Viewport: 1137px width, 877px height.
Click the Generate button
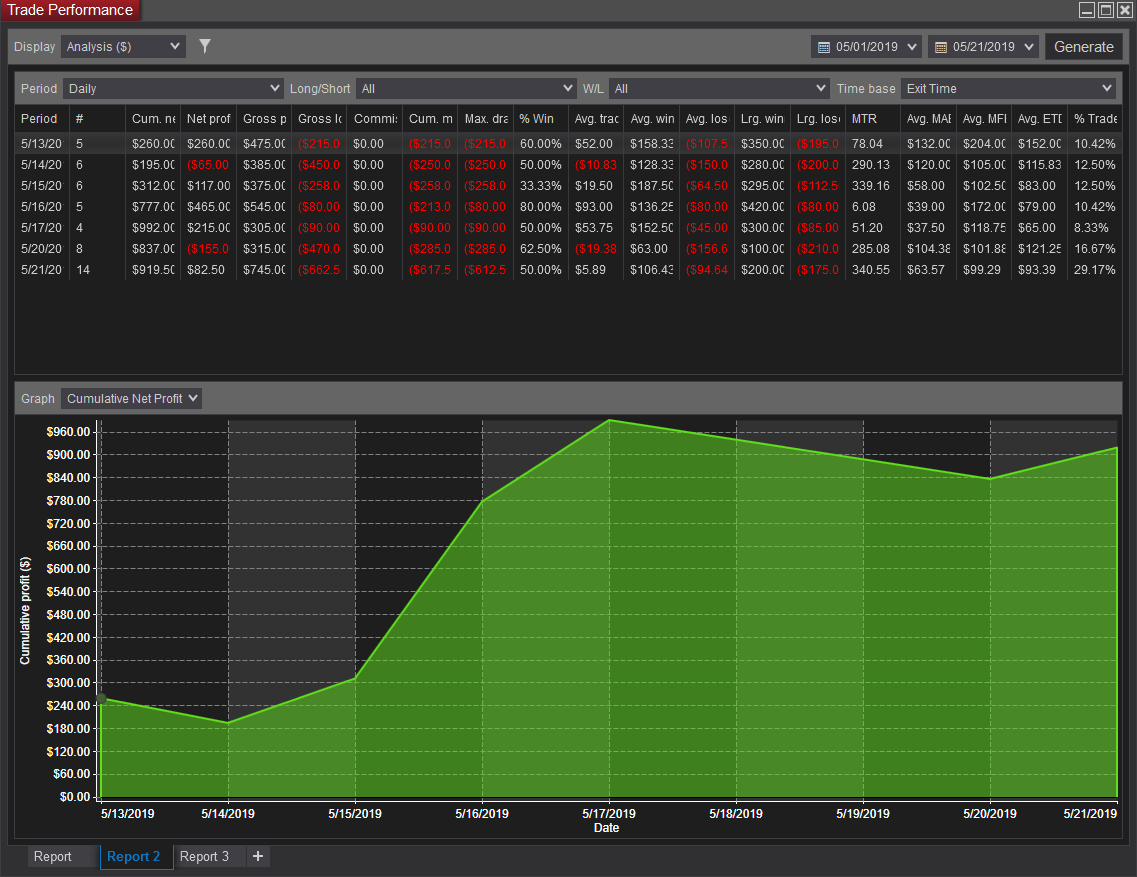point(1083,47)
